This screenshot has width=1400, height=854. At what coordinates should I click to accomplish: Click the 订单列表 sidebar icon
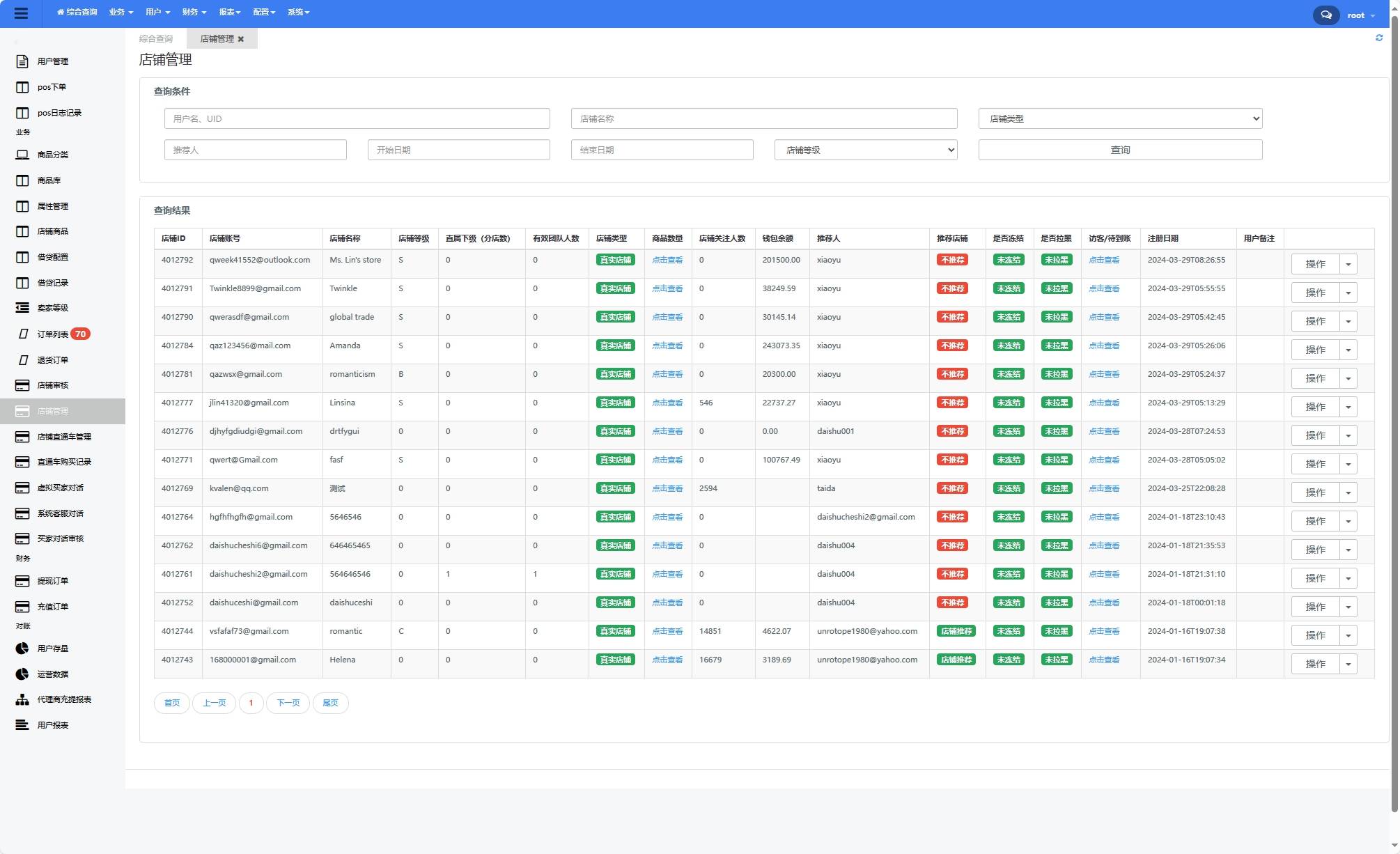(x=22, y=334)
